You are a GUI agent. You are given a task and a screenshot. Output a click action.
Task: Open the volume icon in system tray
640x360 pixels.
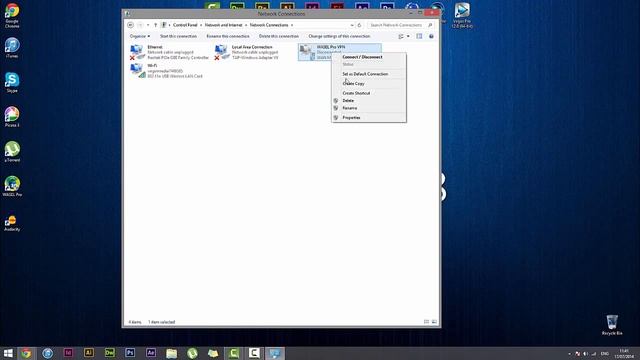point(586,354)
